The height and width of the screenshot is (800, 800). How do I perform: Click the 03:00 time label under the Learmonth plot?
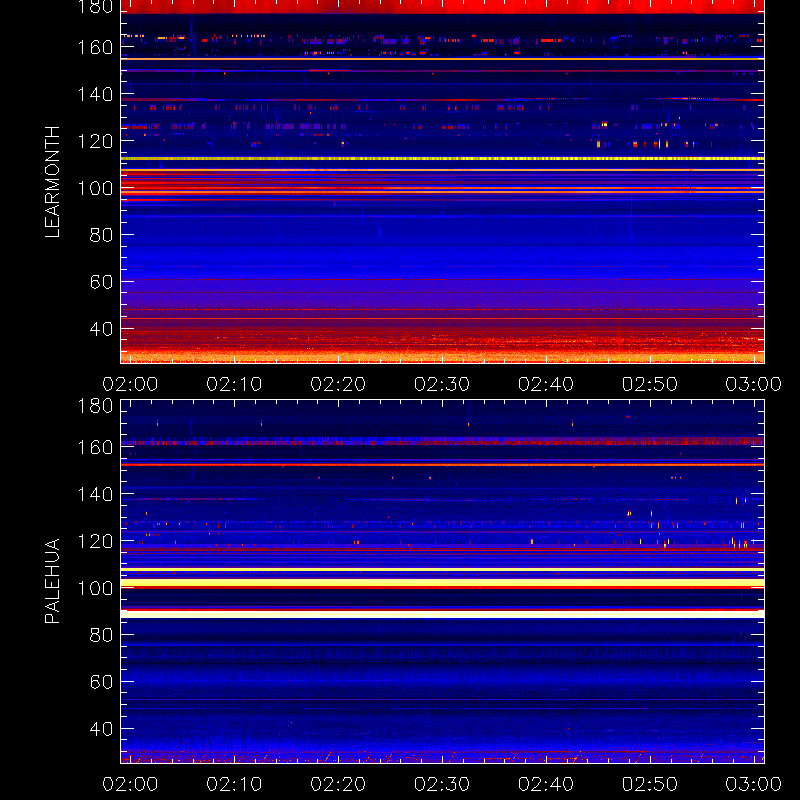click(754, 384)
